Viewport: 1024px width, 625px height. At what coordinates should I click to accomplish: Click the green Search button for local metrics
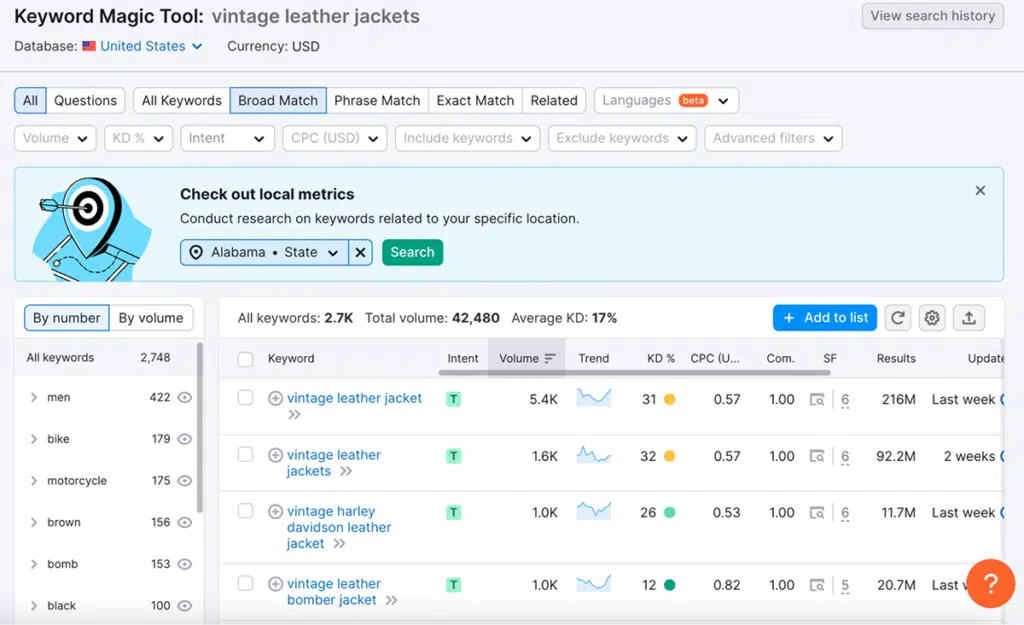[412, 252]
